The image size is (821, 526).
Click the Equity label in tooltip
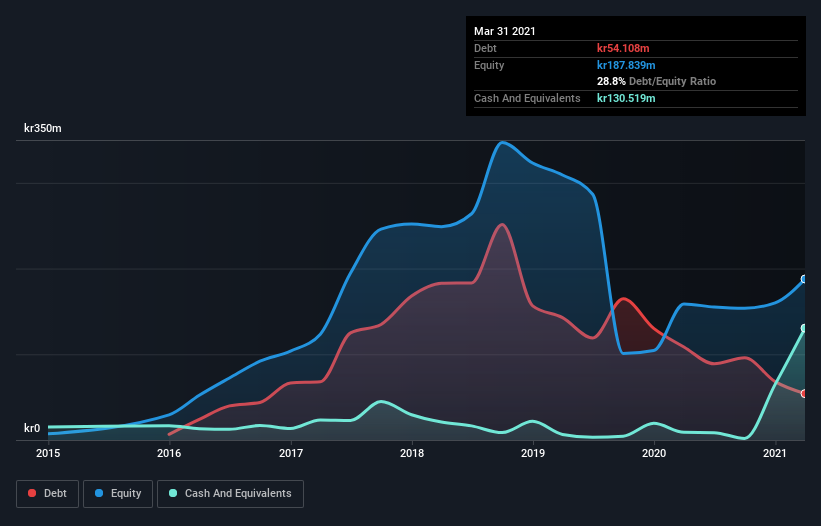pos(489,65)
